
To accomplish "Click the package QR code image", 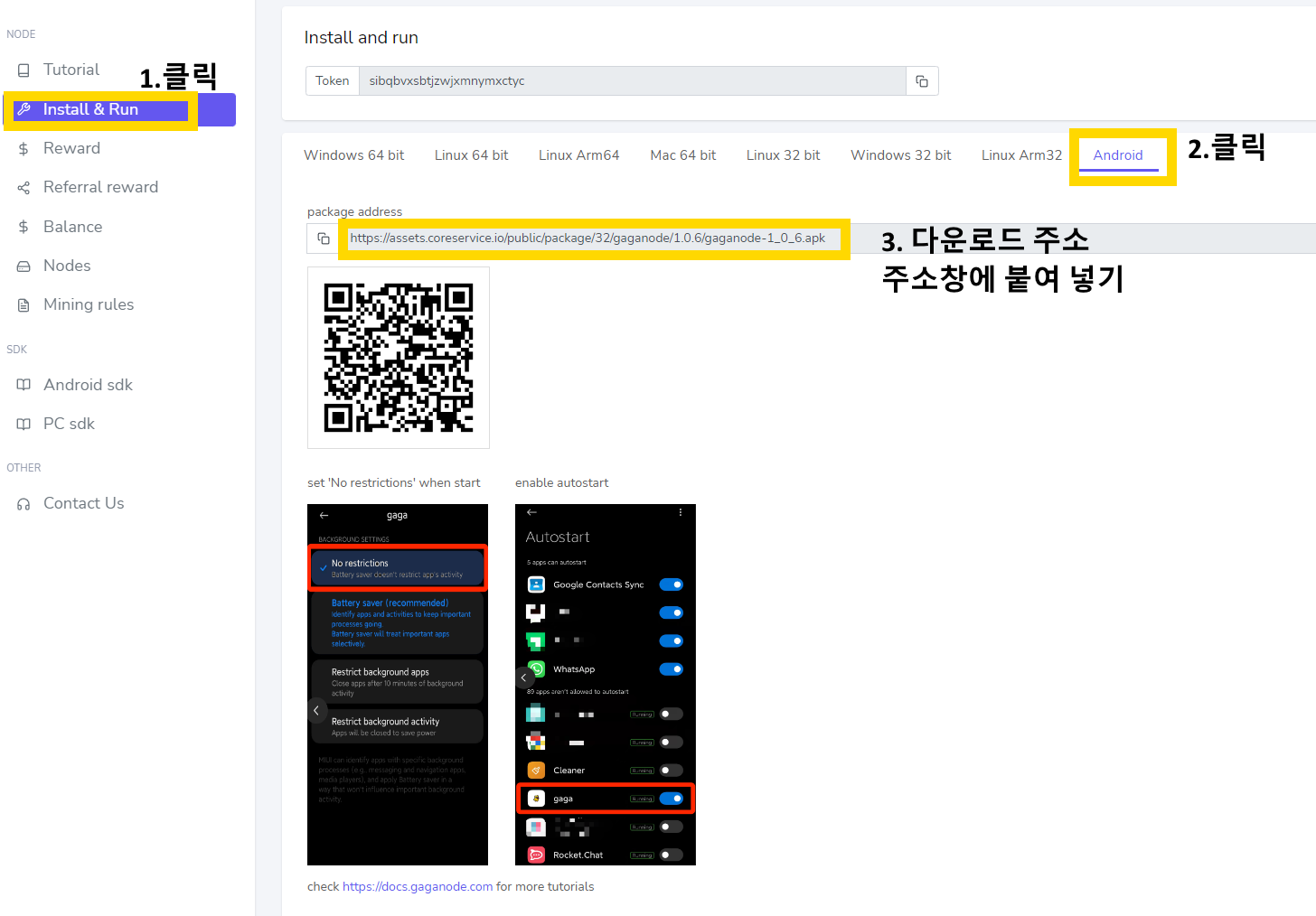I will [x=399, y=358].
